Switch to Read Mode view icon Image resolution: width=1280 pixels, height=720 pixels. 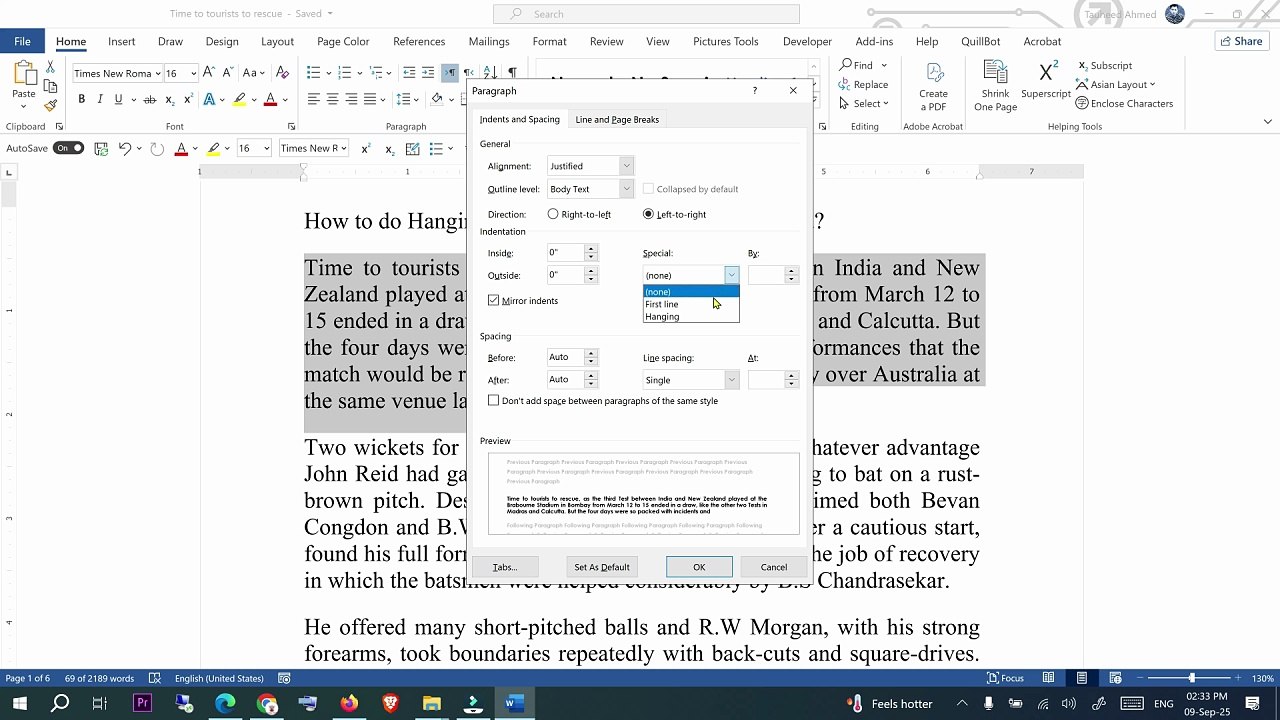pos(1048,678)
